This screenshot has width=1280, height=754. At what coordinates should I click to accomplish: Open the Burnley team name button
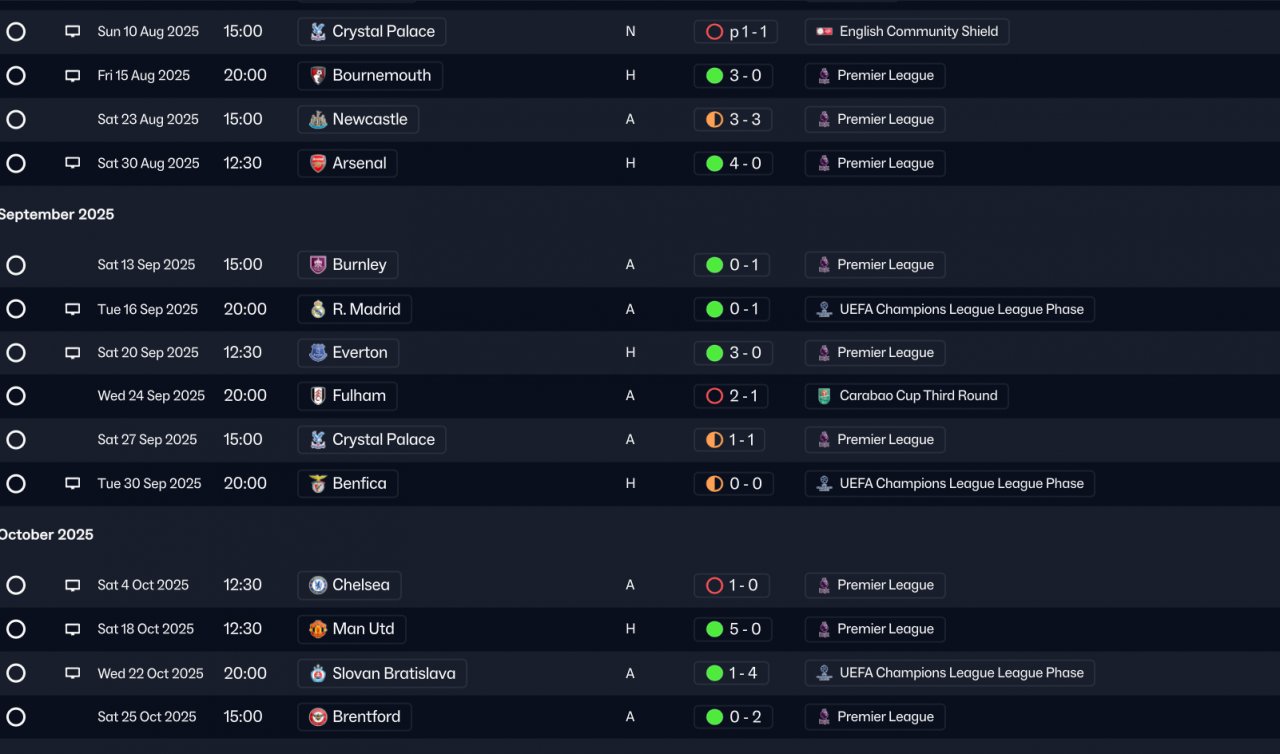point(348,265)
